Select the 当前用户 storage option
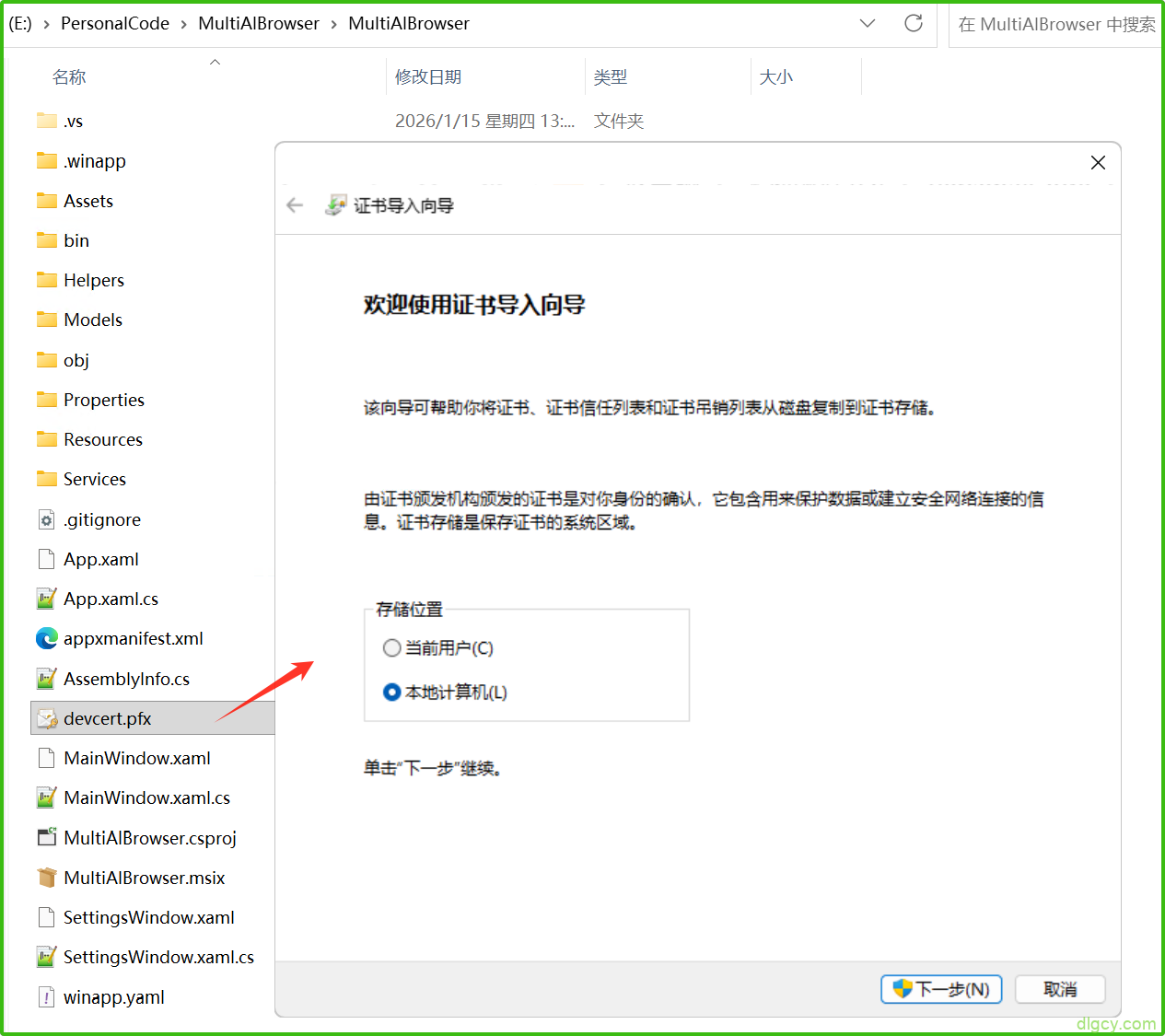 [x=391, y=647]
